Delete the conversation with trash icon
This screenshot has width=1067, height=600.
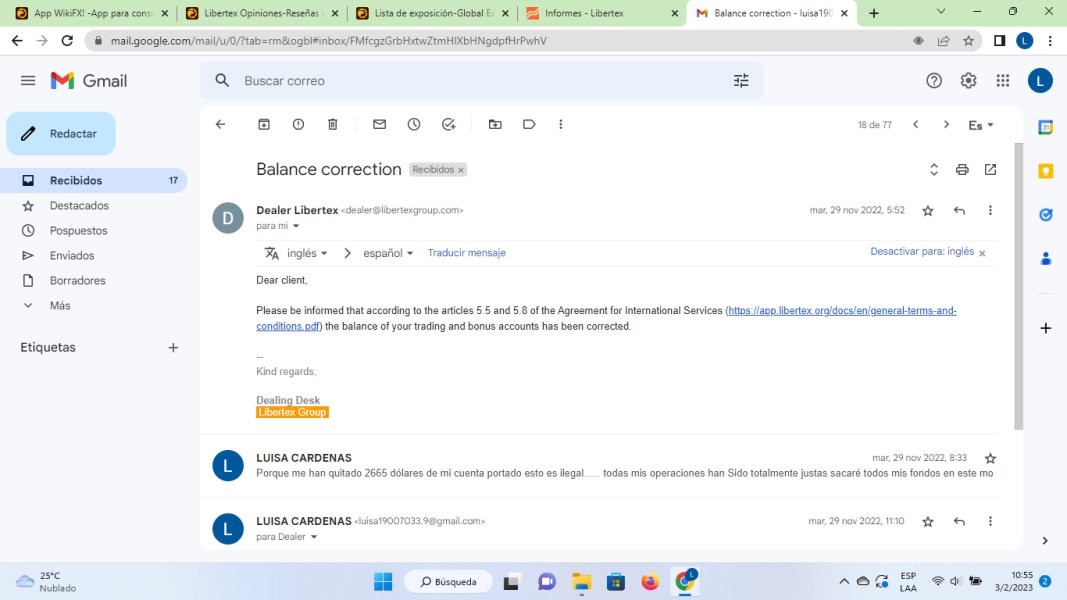pos(333,124)
